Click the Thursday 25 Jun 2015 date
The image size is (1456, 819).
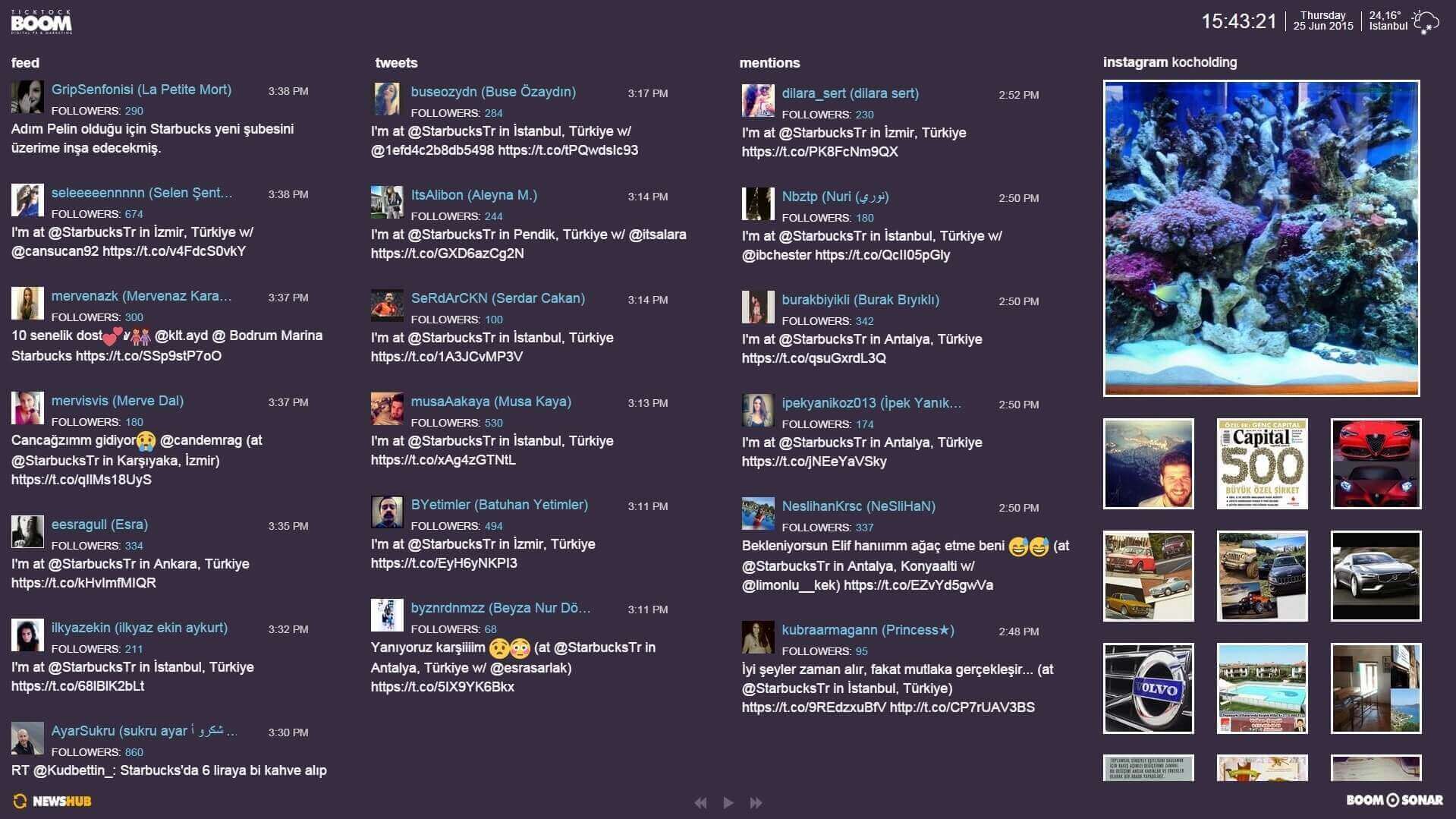click(1323, 20)
